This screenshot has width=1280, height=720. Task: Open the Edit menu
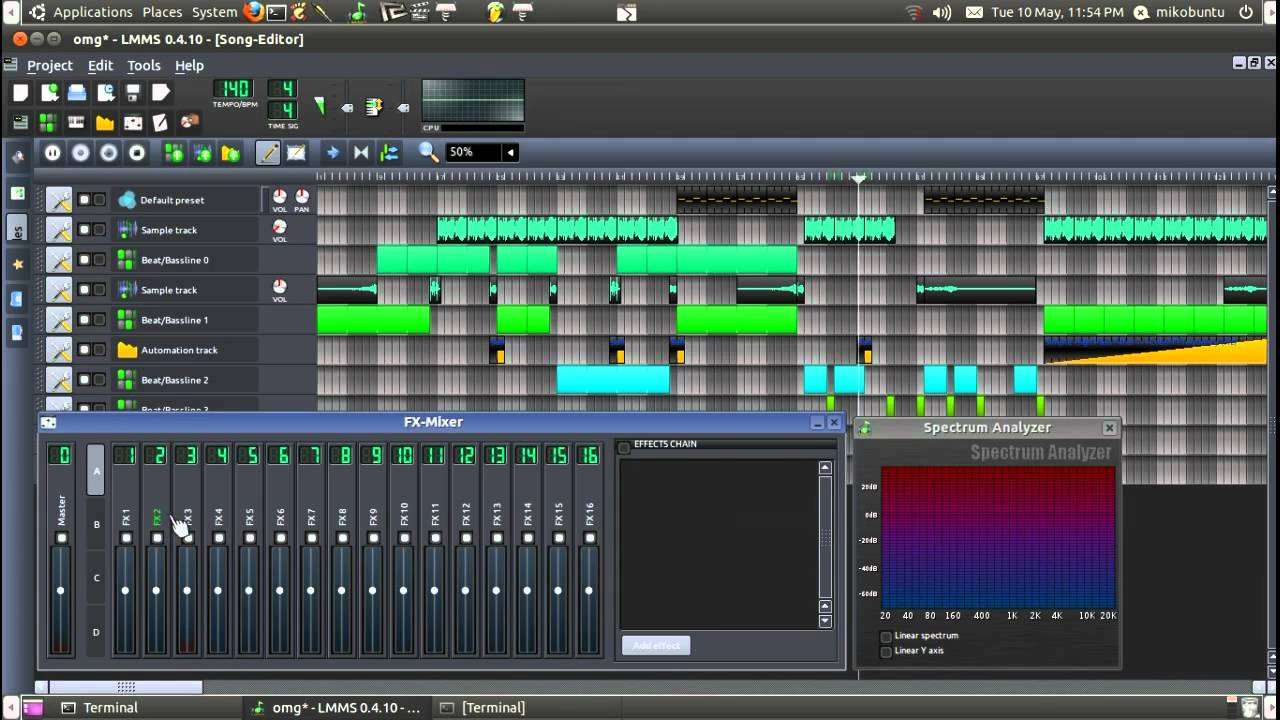coord(100,65)
